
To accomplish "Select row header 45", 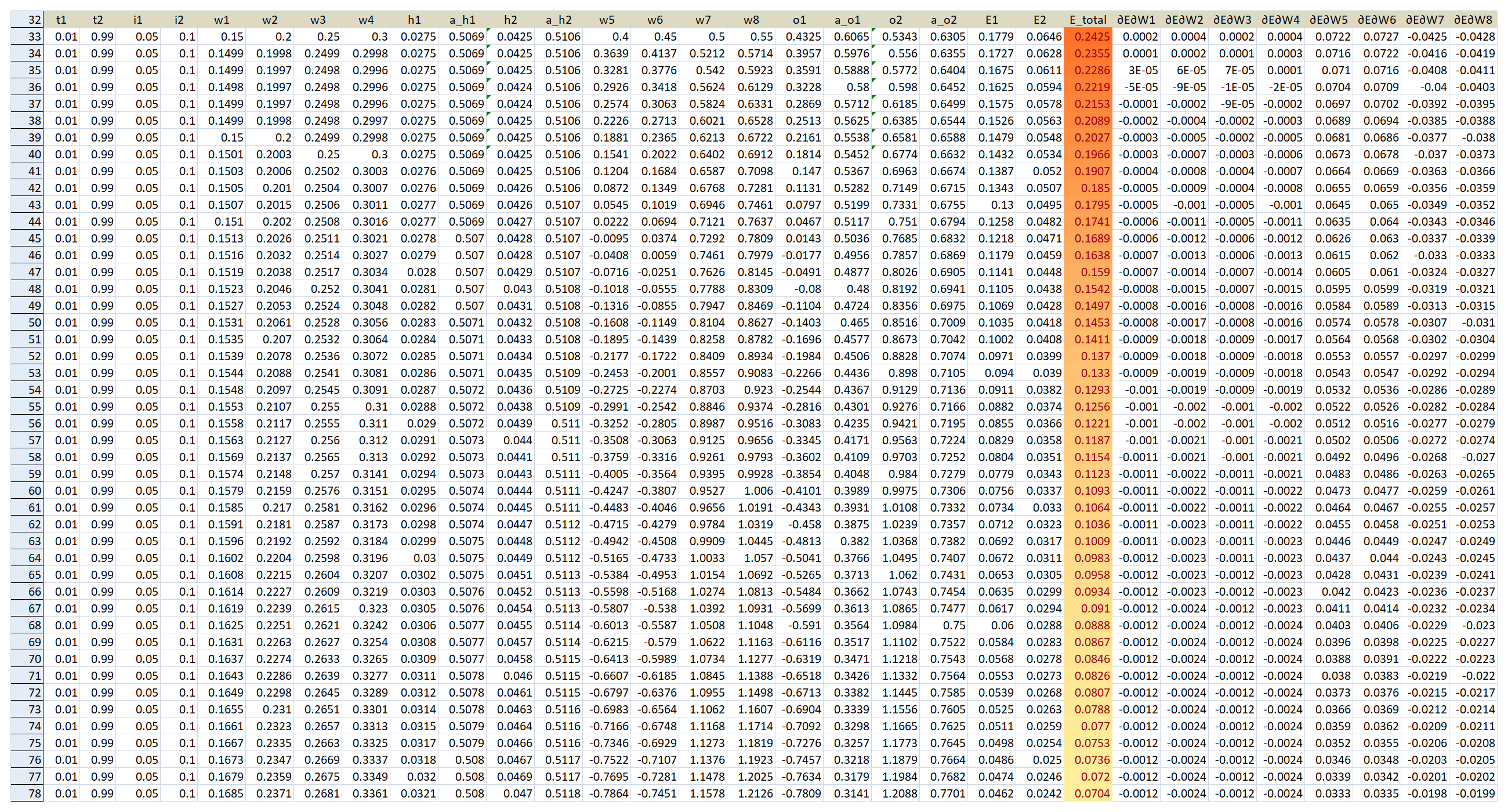I will point(27,238).
